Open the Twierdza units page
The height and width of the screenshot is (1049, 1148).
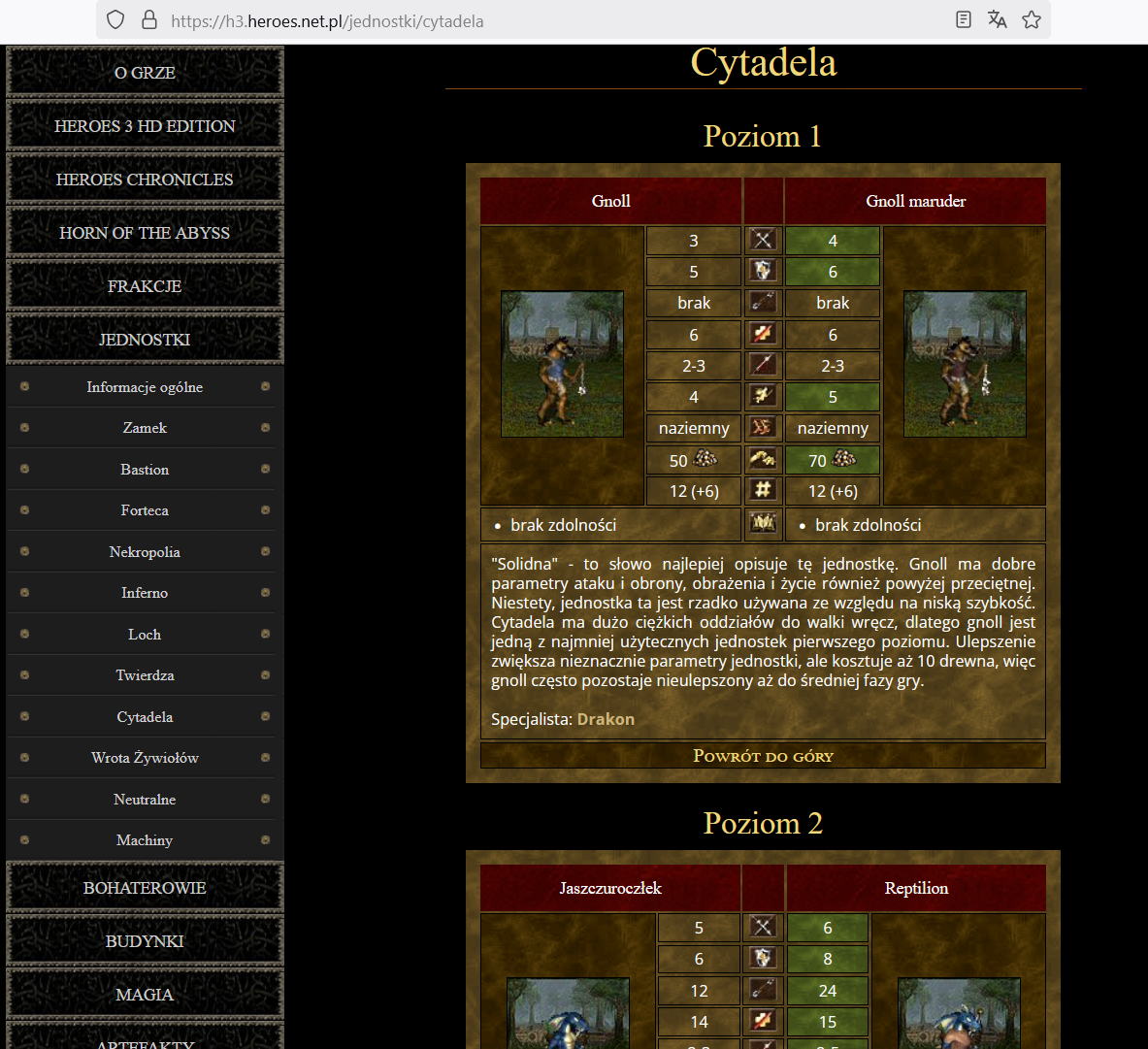[145, 675]
